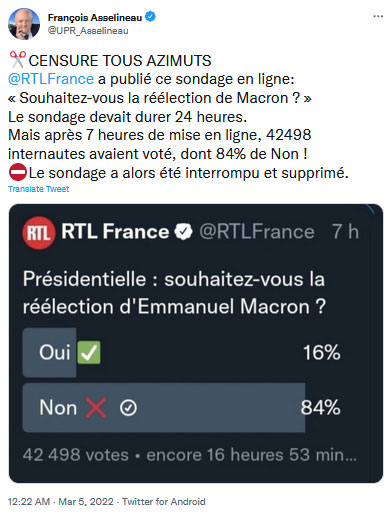Click the red no-entry emoji
This screenshot has width=391, height=514.
click(x=17, y=172)
